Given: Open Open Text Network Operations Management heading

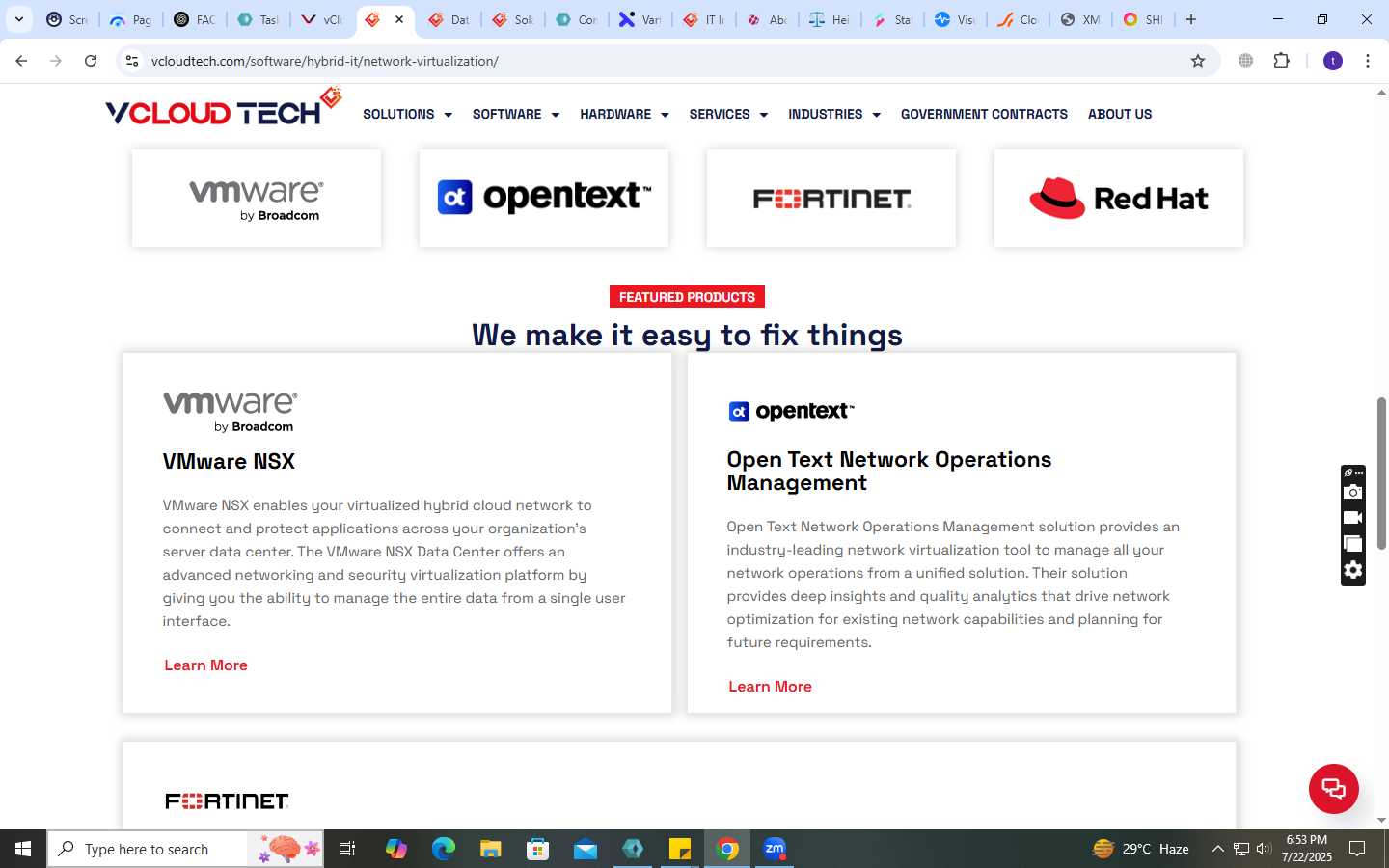Looking at the screenshot, I should 888,471.
